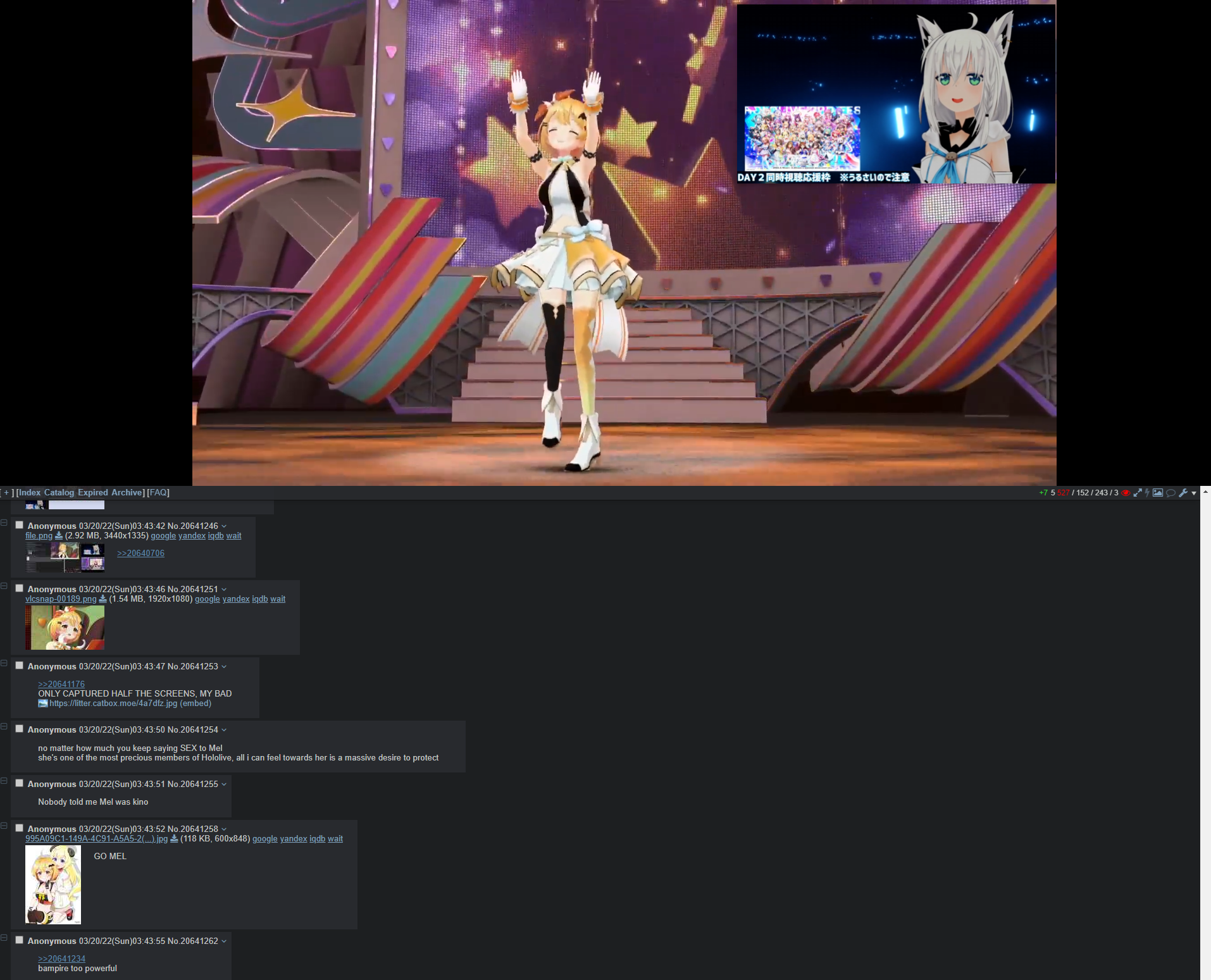Click the page scrollbar up arrow

1205,492
